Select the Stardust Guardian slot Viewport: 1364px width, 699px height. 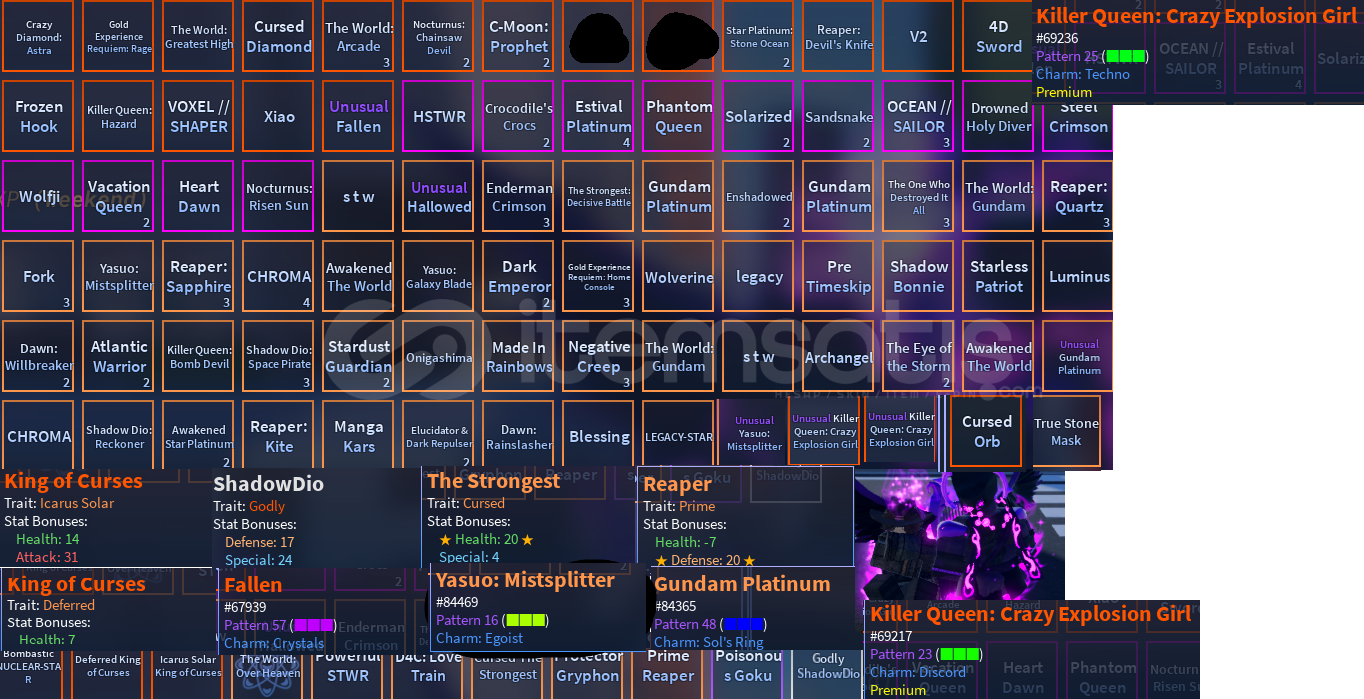pos(359,356)
